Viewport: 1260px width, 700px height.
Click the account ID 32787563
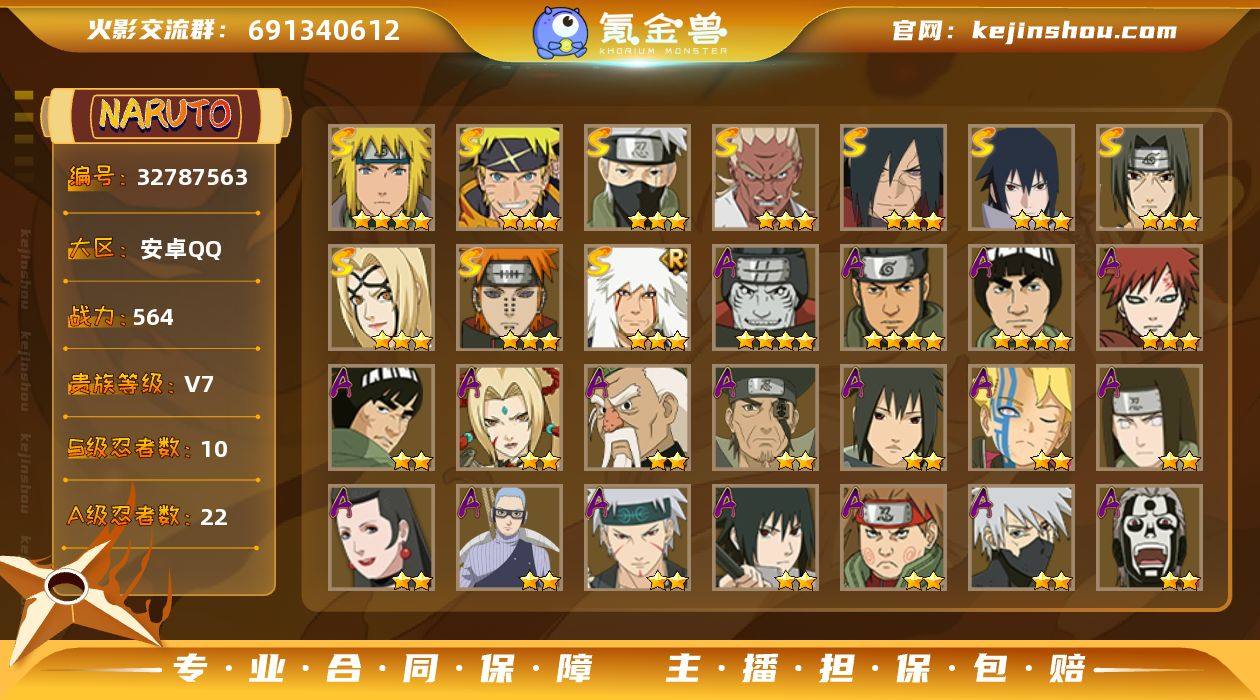192,177
